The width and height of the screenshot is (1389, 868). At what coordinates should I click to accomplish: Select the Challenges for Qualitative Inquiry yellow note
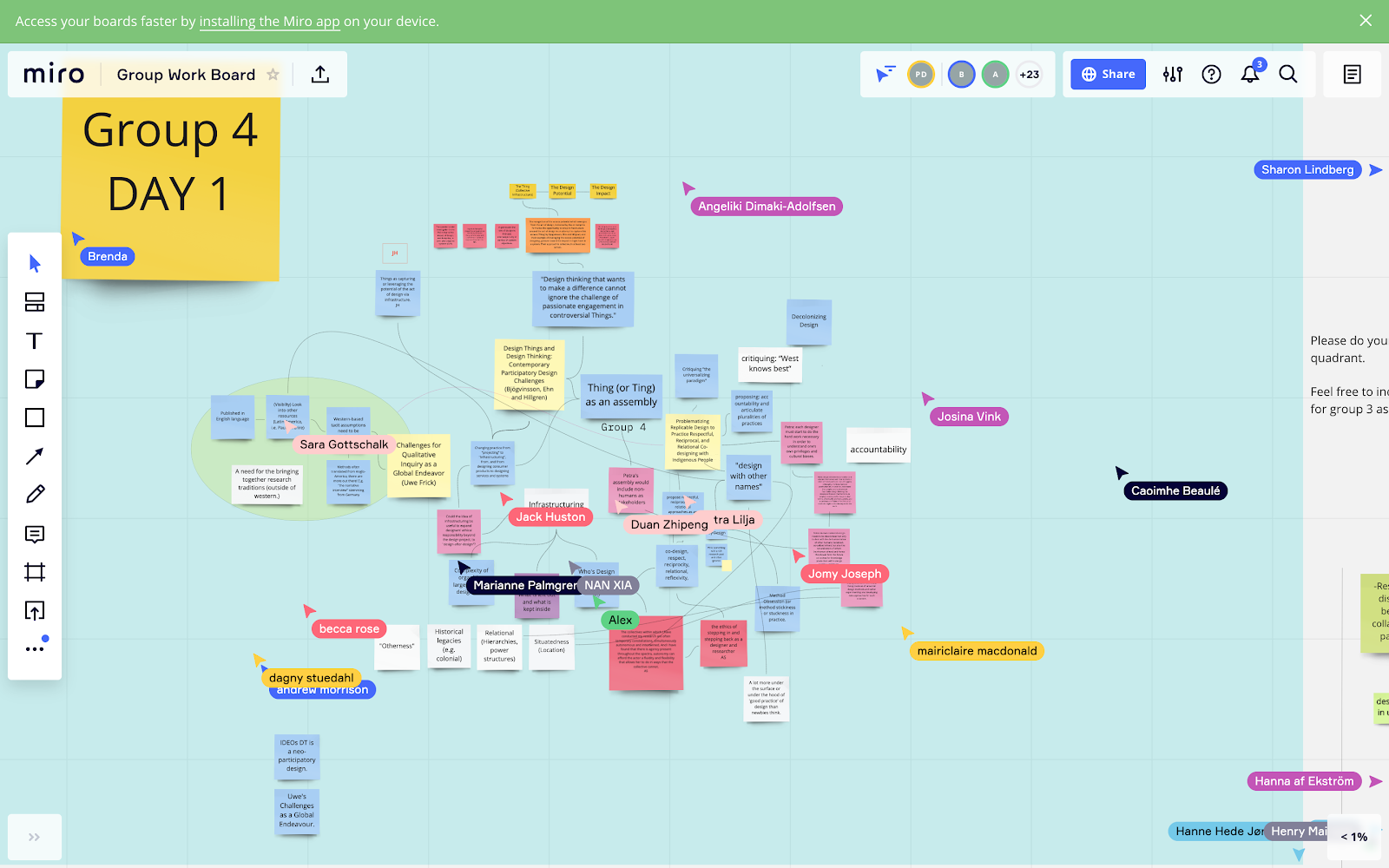tap(418, 465)
